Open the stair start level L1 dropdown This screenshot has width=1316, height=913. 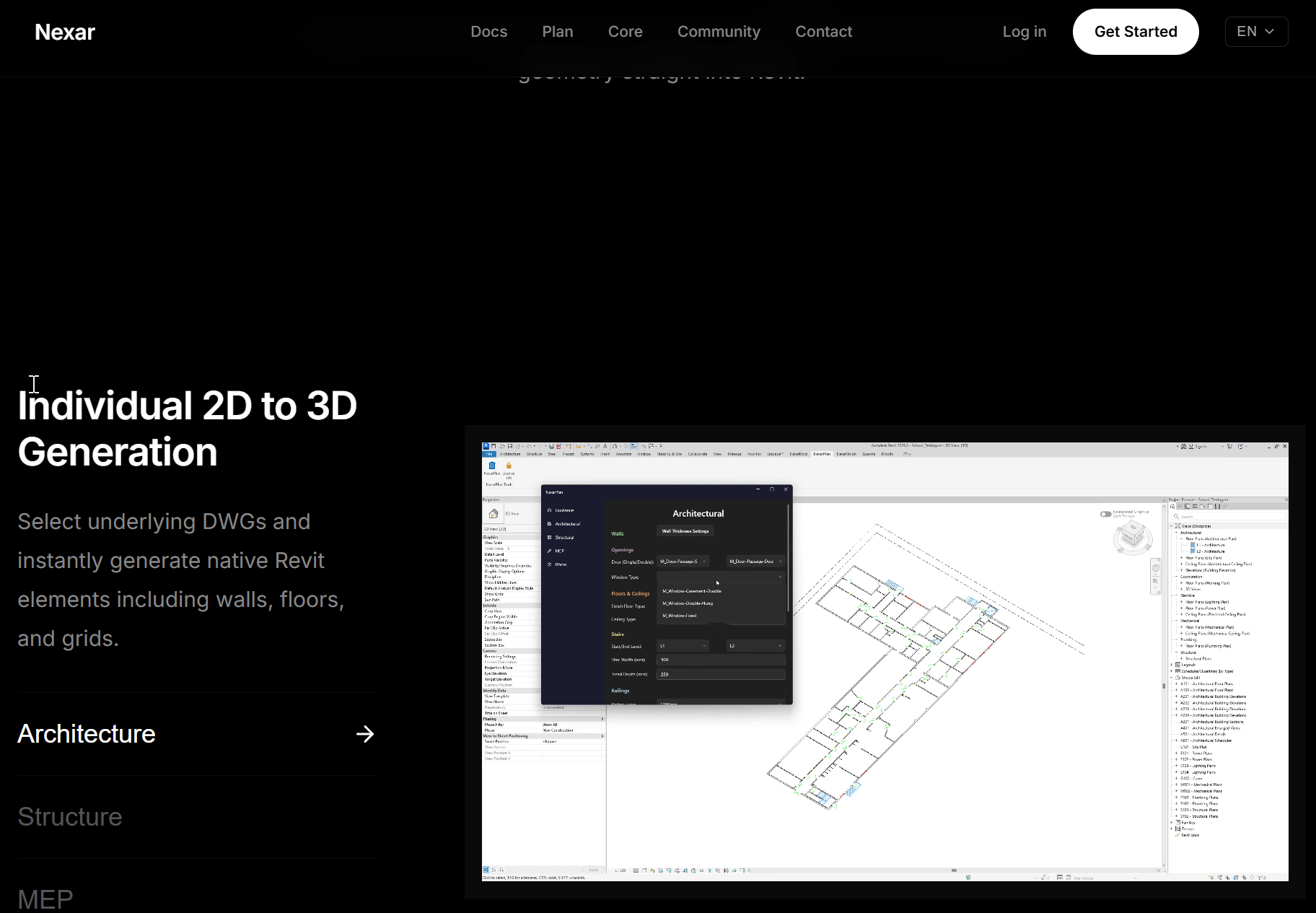(x=683, y=646)
